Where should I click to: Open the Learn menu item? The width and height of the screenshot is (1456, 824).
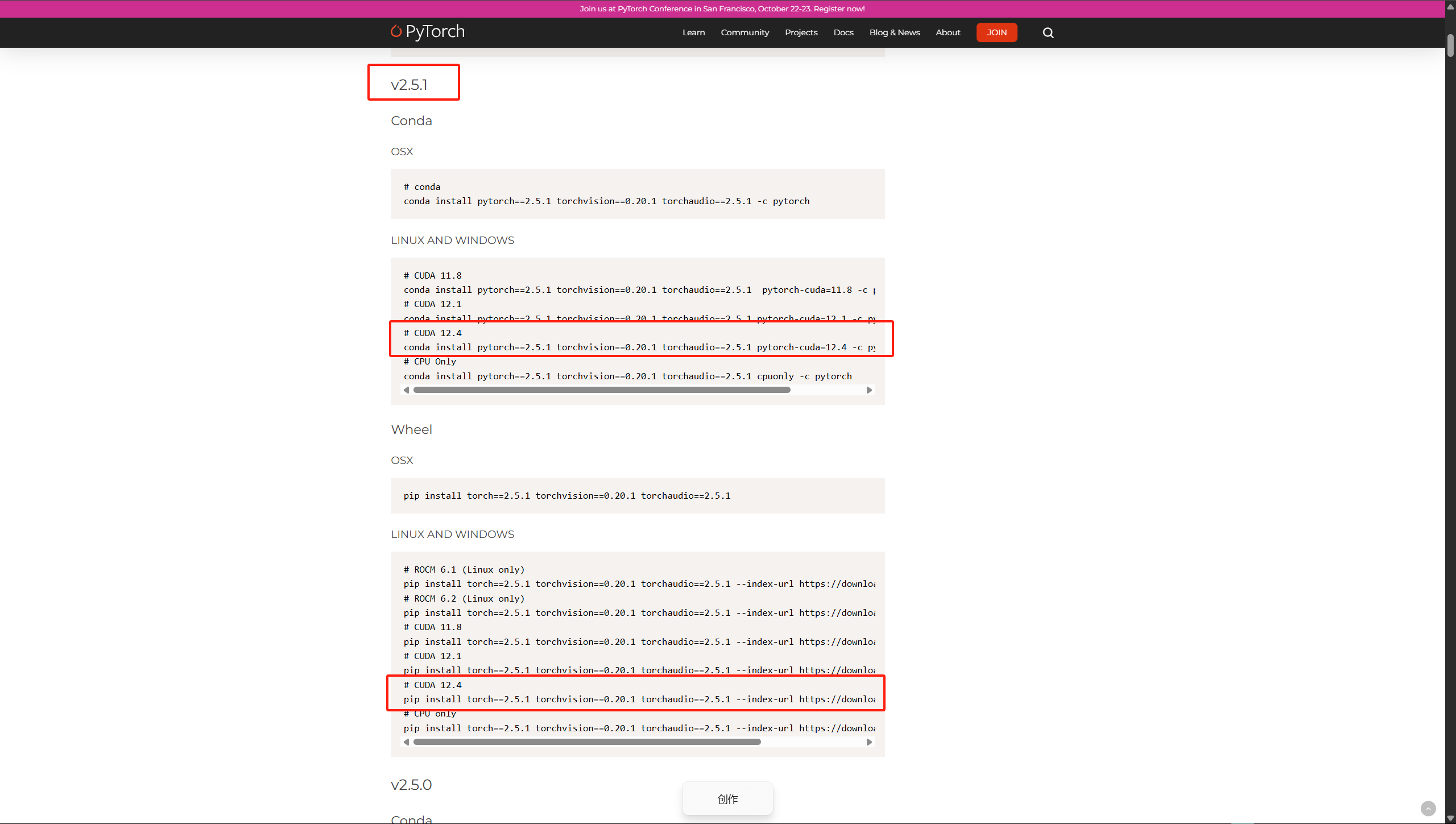coord(693,32)
